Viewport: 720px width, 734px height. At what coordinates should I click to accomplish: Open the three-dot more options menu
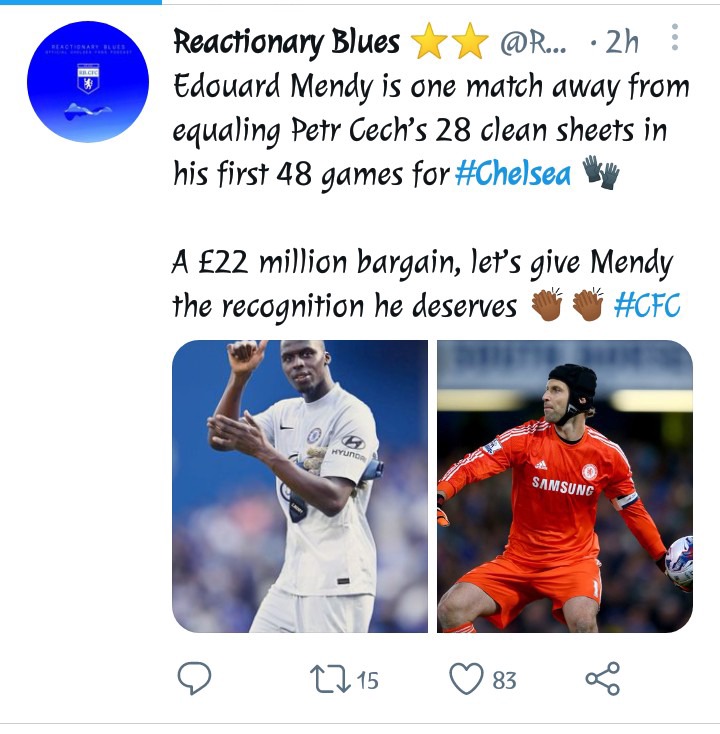(x=675, y=37)
